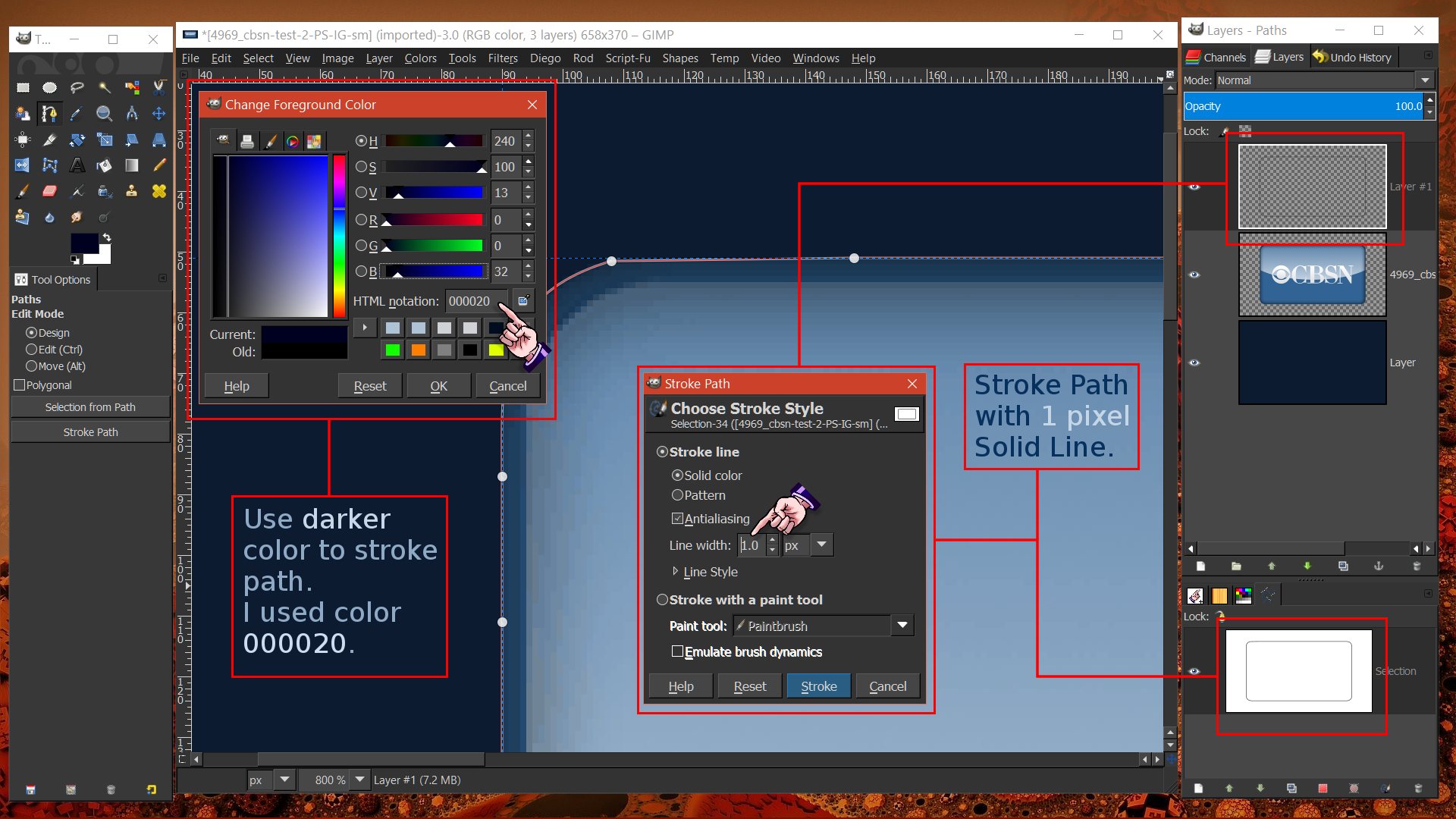Image resolution: width=1456 pixels, height=819 pixels.
Task: Choose Stroke line radio option
Action: tap(662, 452)
